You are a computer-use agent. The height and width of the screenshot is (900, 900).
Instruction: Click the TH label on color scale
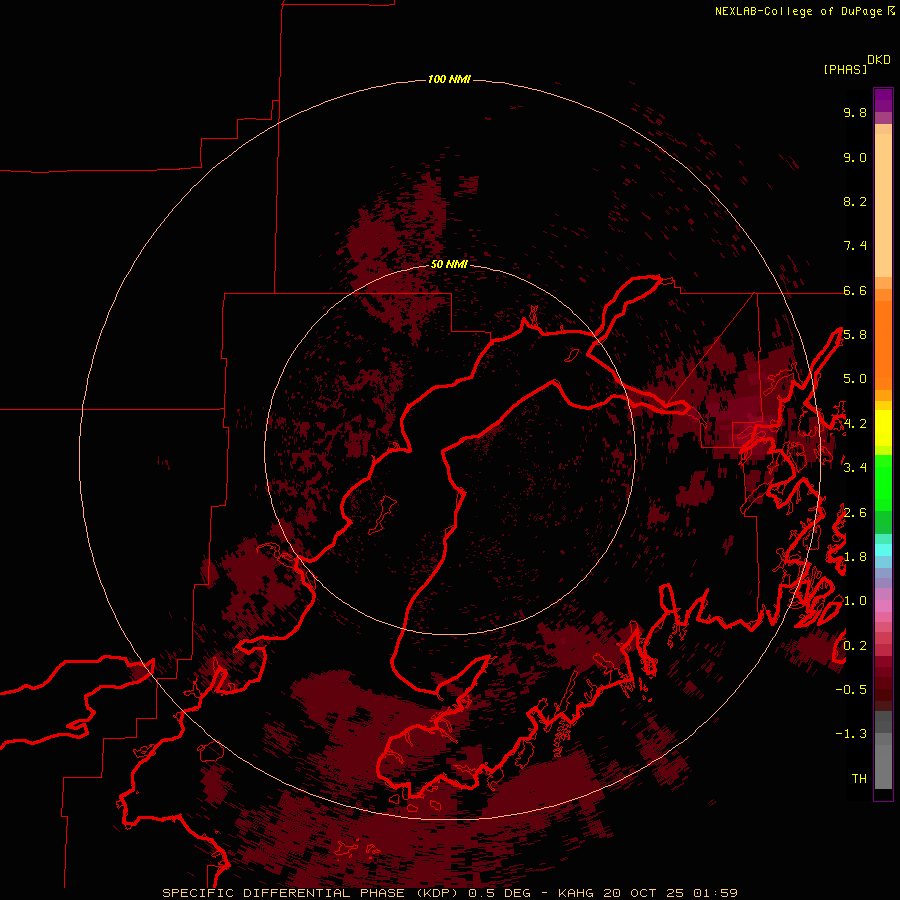pyautogui.click(x=859, y=779)
